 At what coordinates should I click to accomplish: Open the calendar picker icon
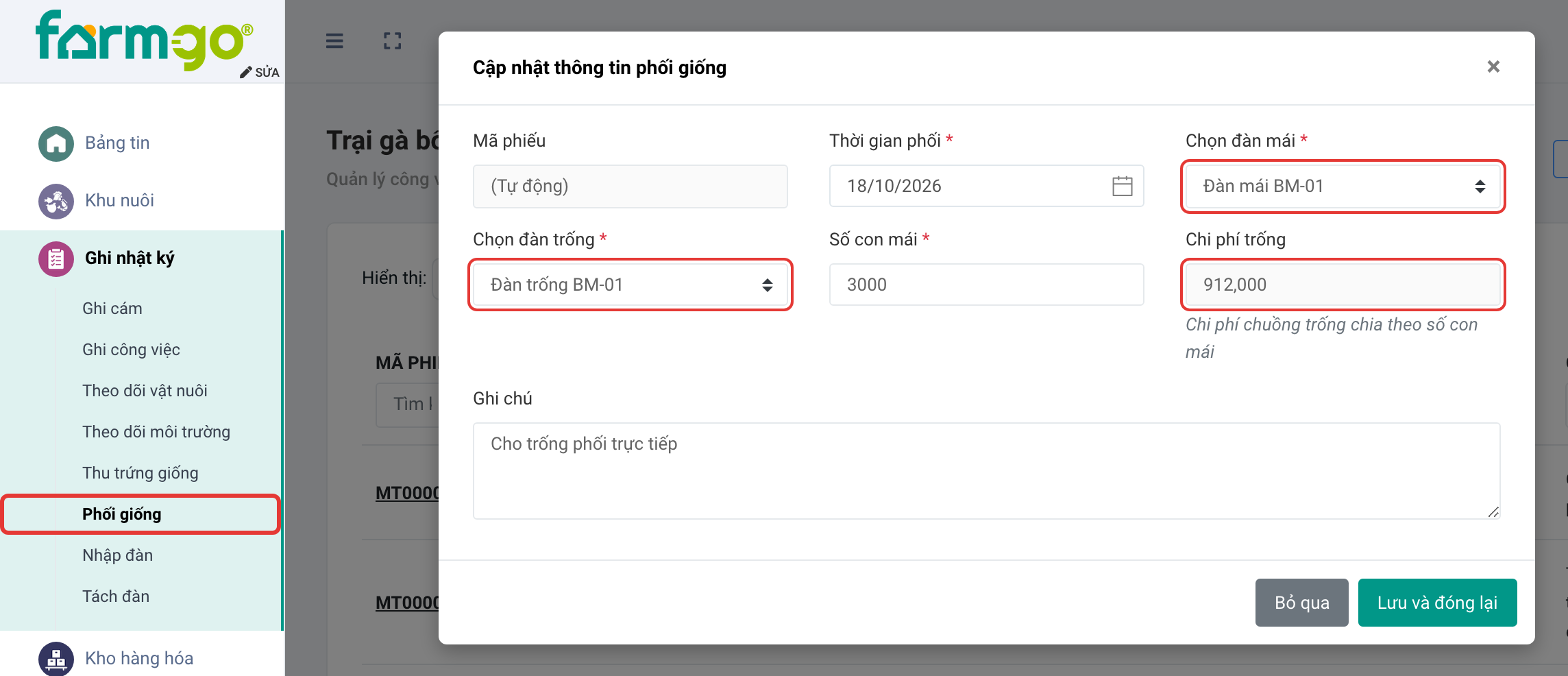point(1122,186)
